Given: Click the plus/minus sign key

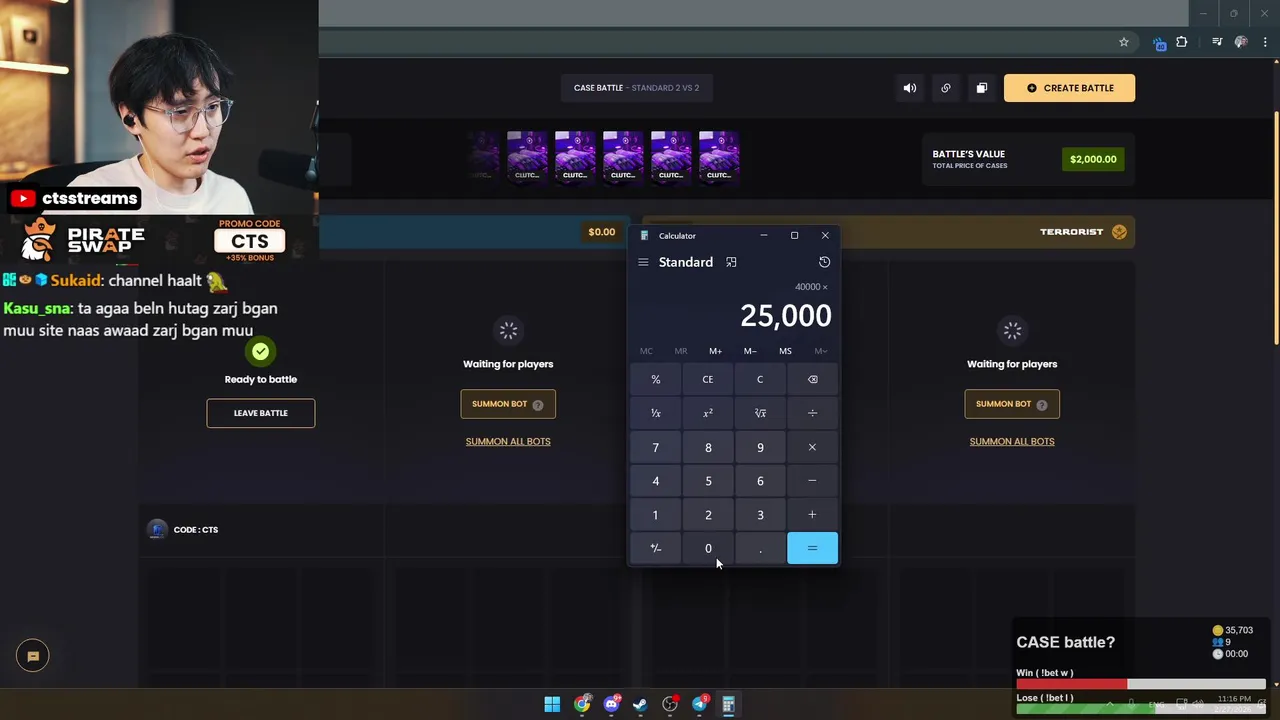Looking at the screenshot, I should tap(656, 548).
